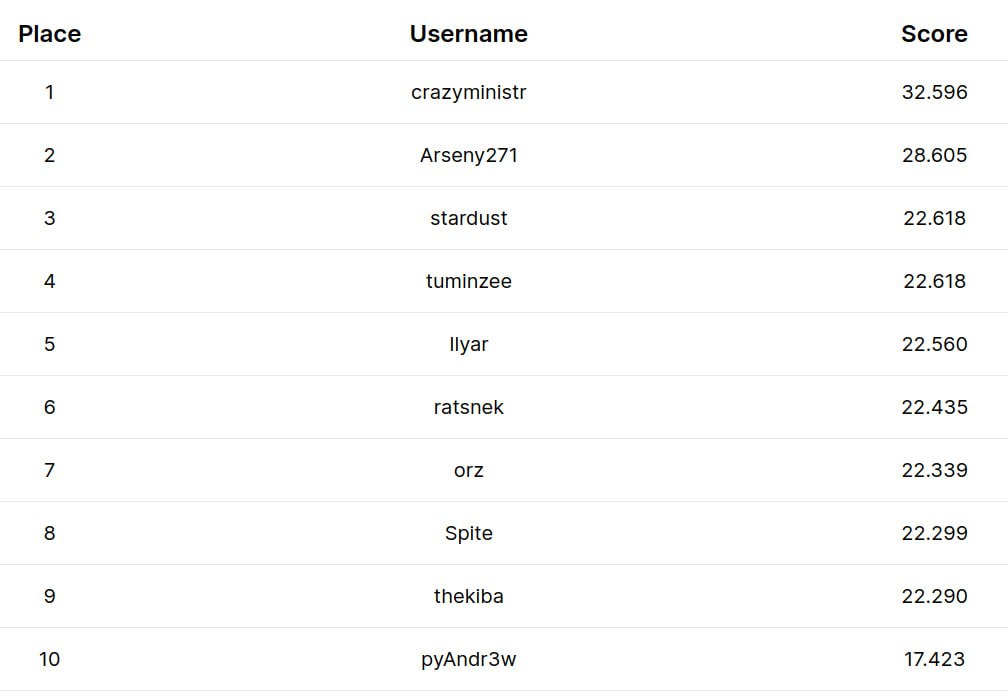Click place number 10 cell

click(49, 659)
